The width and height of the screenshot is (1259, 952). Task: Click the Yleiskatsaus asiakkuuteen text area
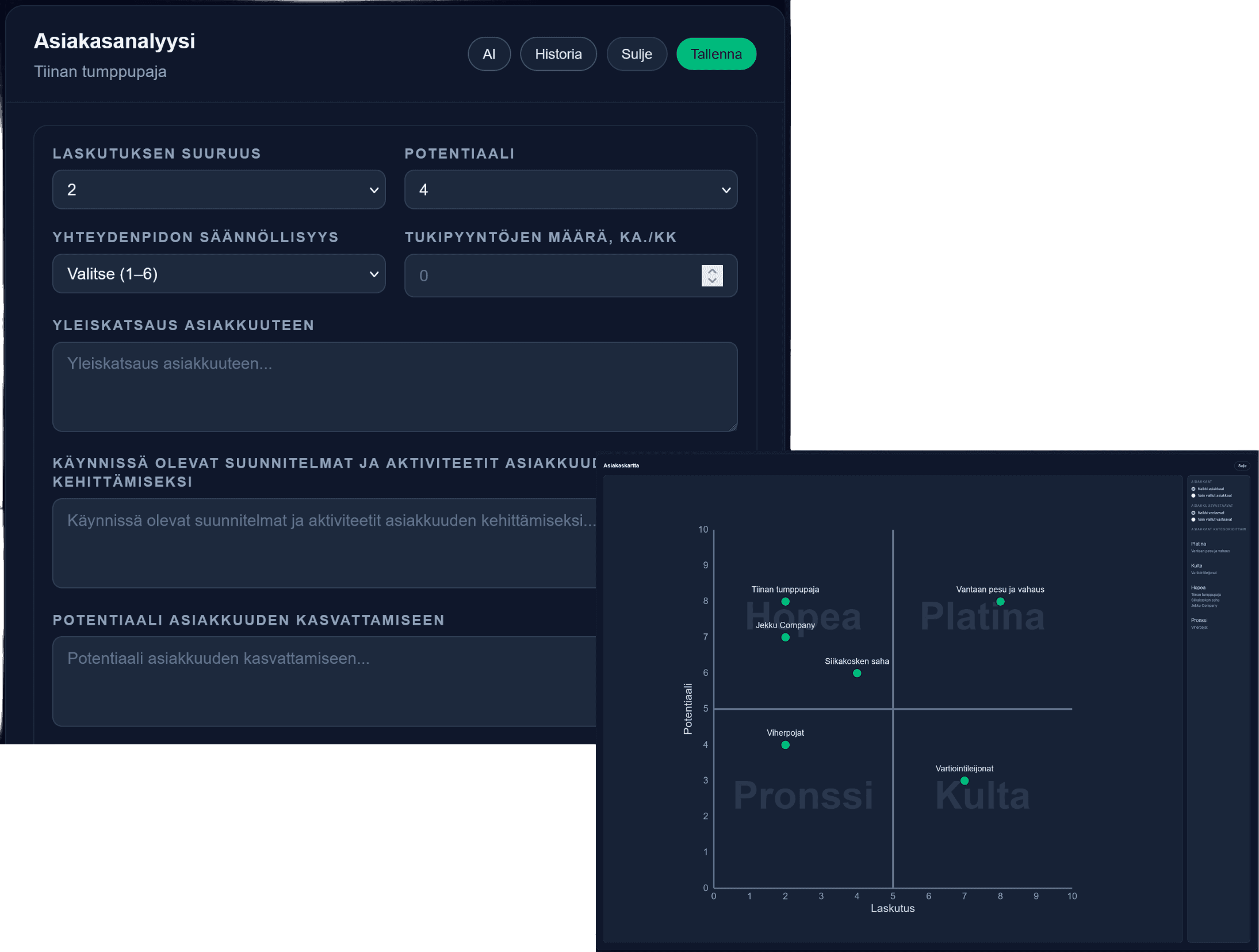(x=395, y=387)
